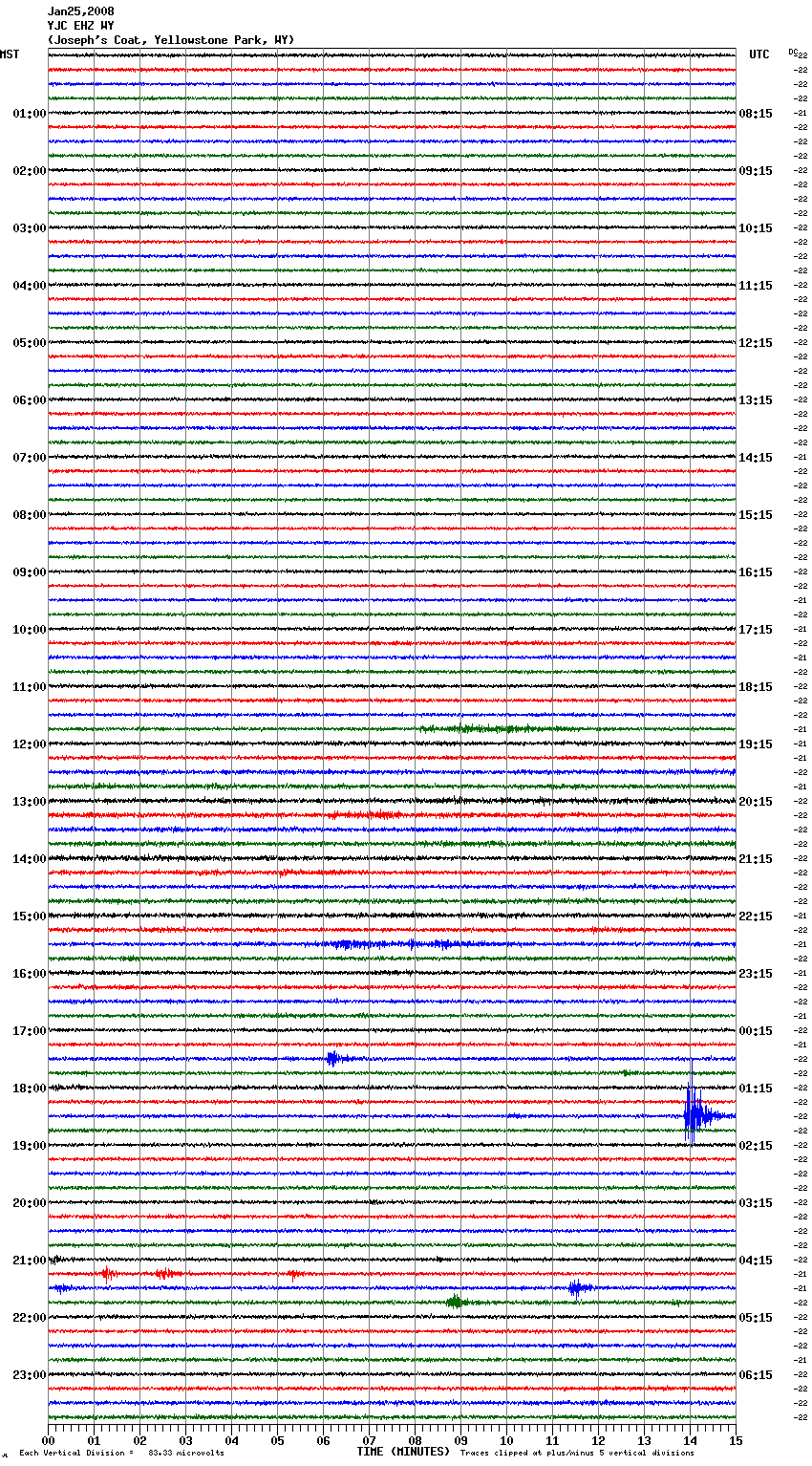
Task: Select the 12:00 MST time label
Action: 29,744
